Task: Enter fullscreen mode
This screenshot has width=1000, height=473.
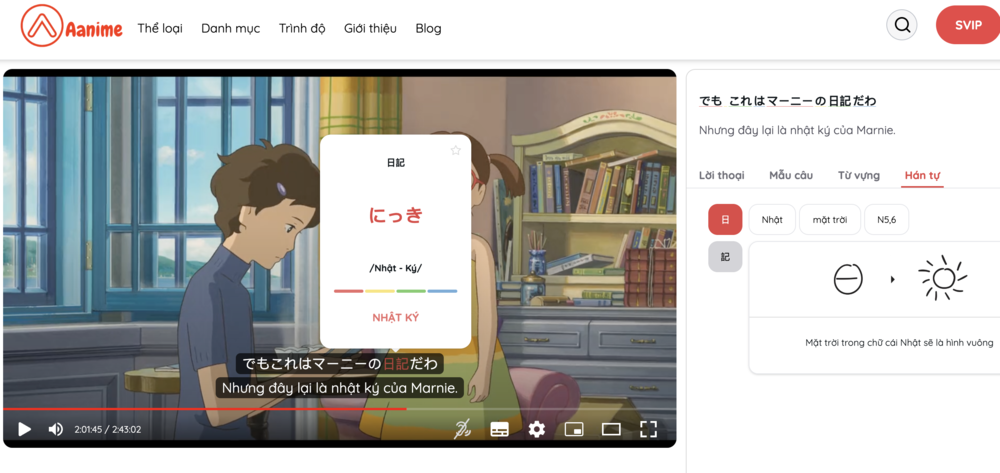Action: pyautogui.click(x=648, y=429)
